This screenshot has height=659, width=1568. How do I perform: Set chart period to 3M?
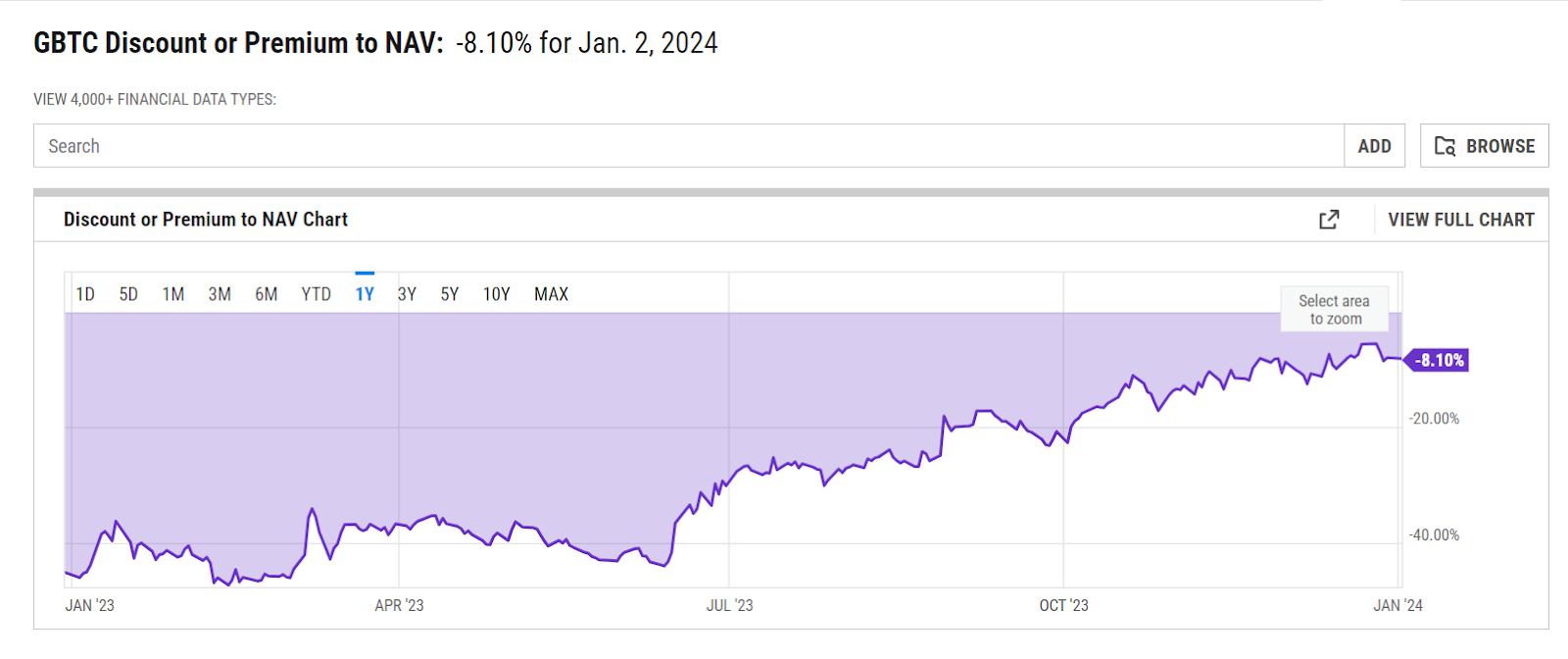(220, 294)
